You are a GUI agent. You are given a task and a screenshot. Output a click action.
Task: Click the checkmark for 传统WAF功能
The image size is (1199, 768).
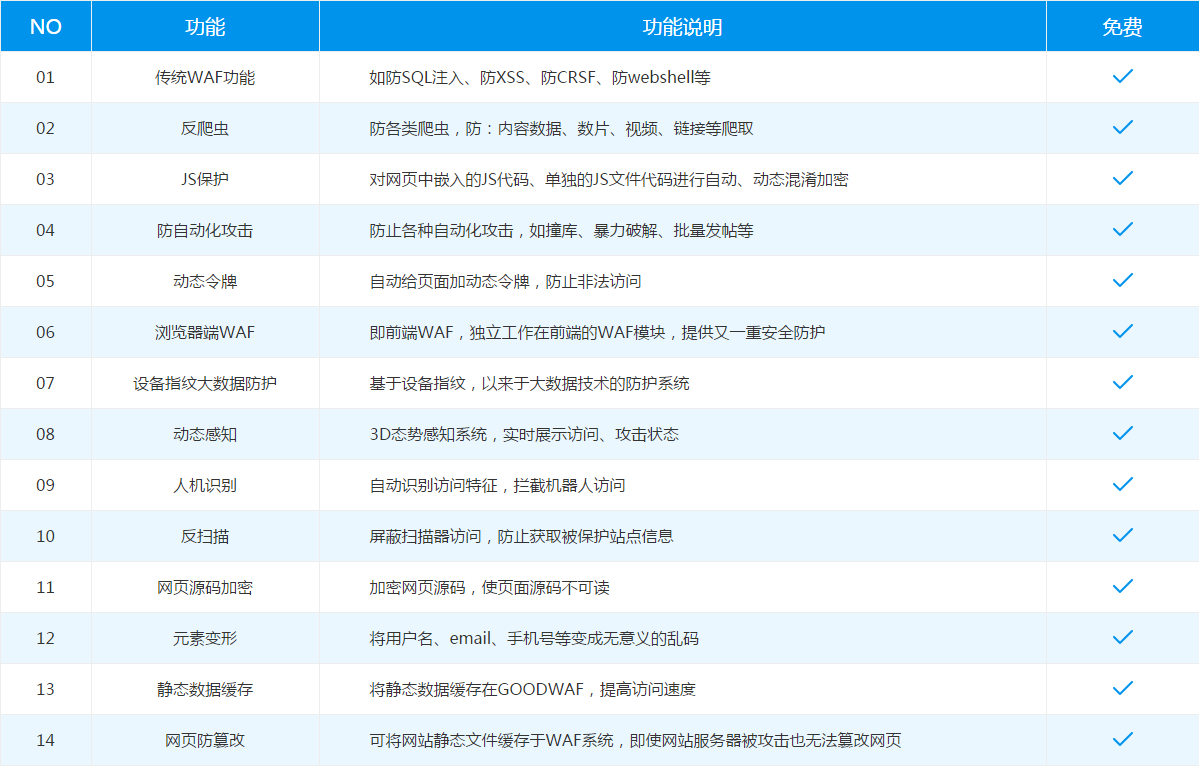(1122, 76)
